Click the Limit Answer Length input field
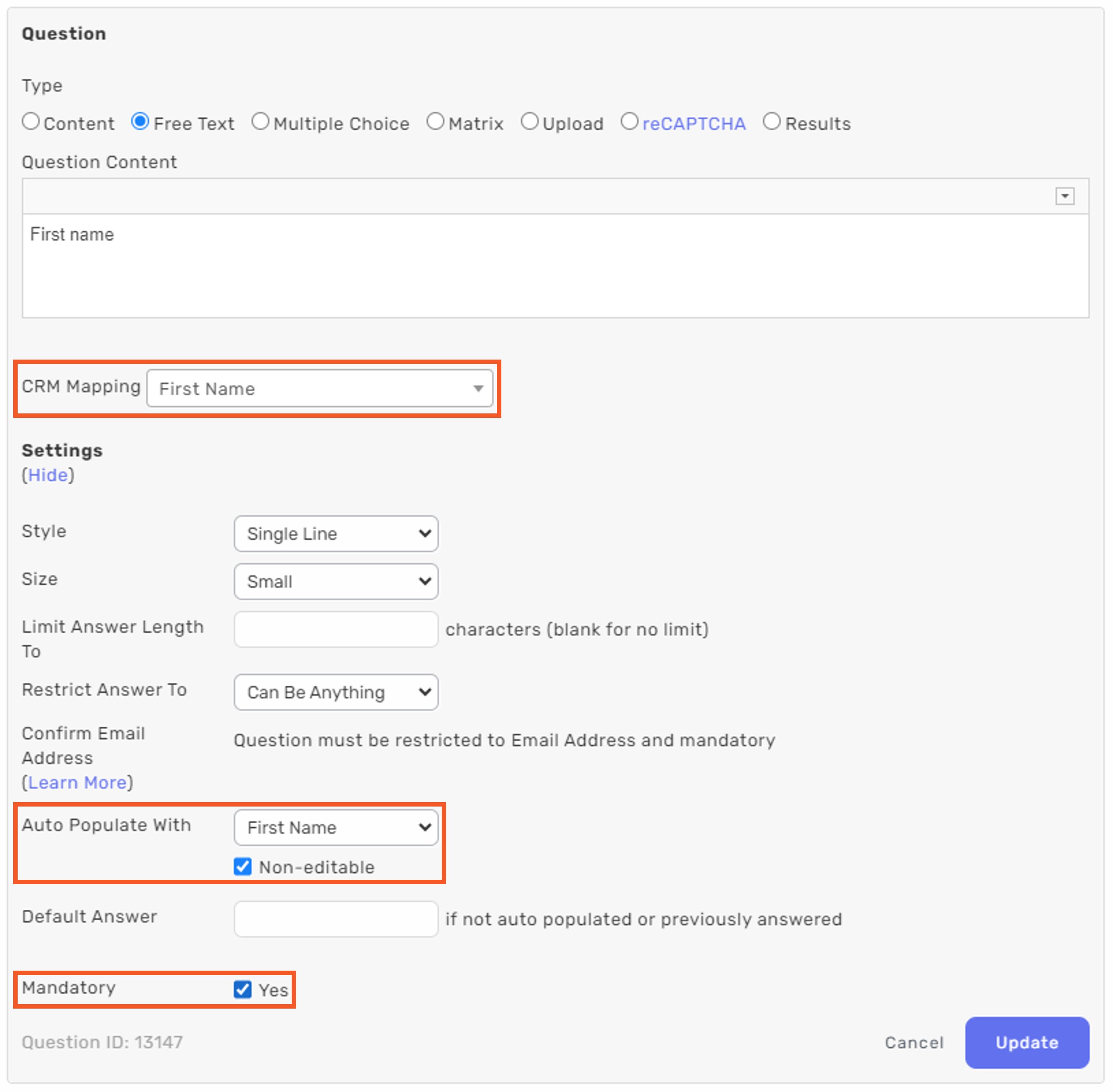This screenshot has width=1113, height=1092. point(336,629)
